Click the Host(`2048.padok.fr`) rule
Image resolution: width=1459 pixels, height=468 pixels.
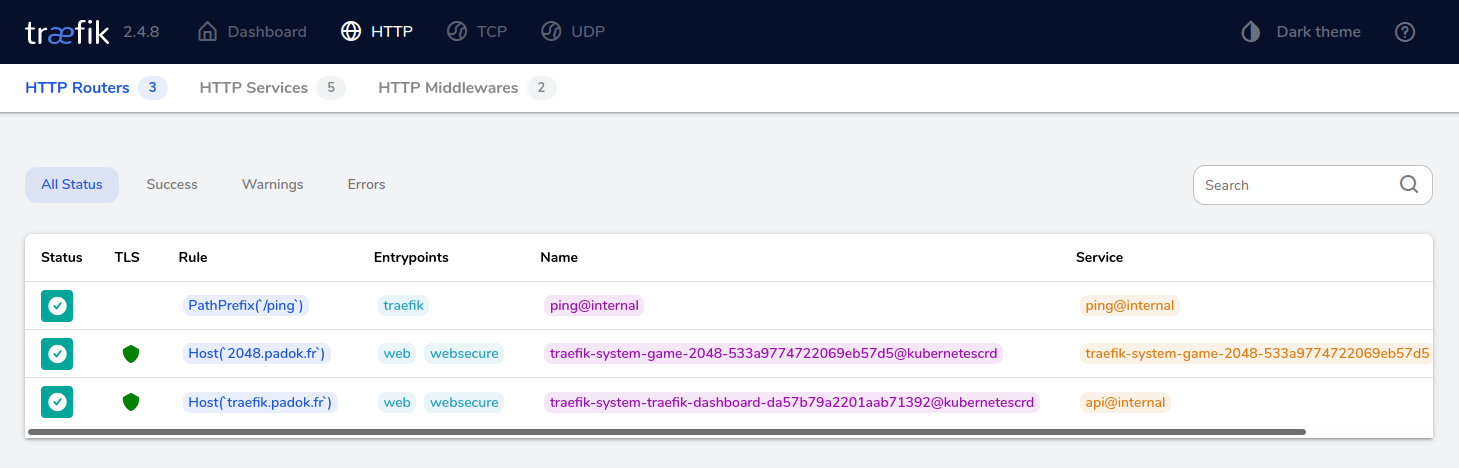coord(257,354)
